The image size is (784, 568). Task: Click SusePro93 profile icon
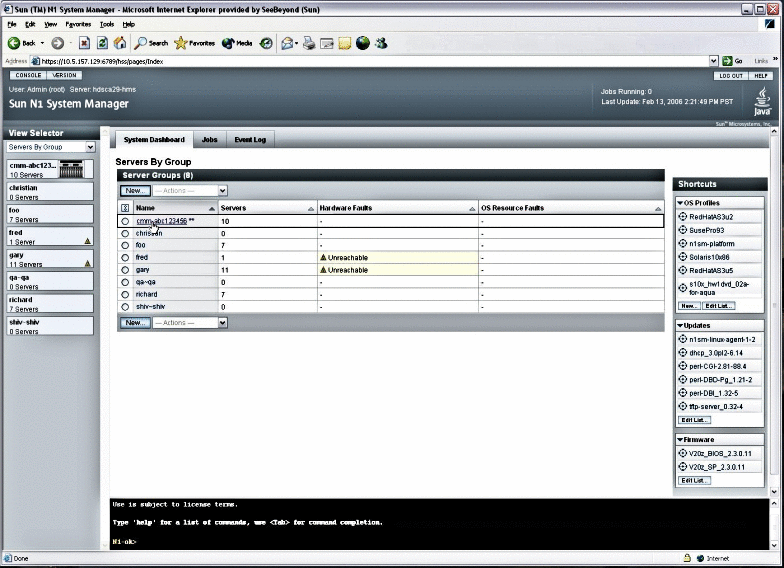[x=682, y=230]
